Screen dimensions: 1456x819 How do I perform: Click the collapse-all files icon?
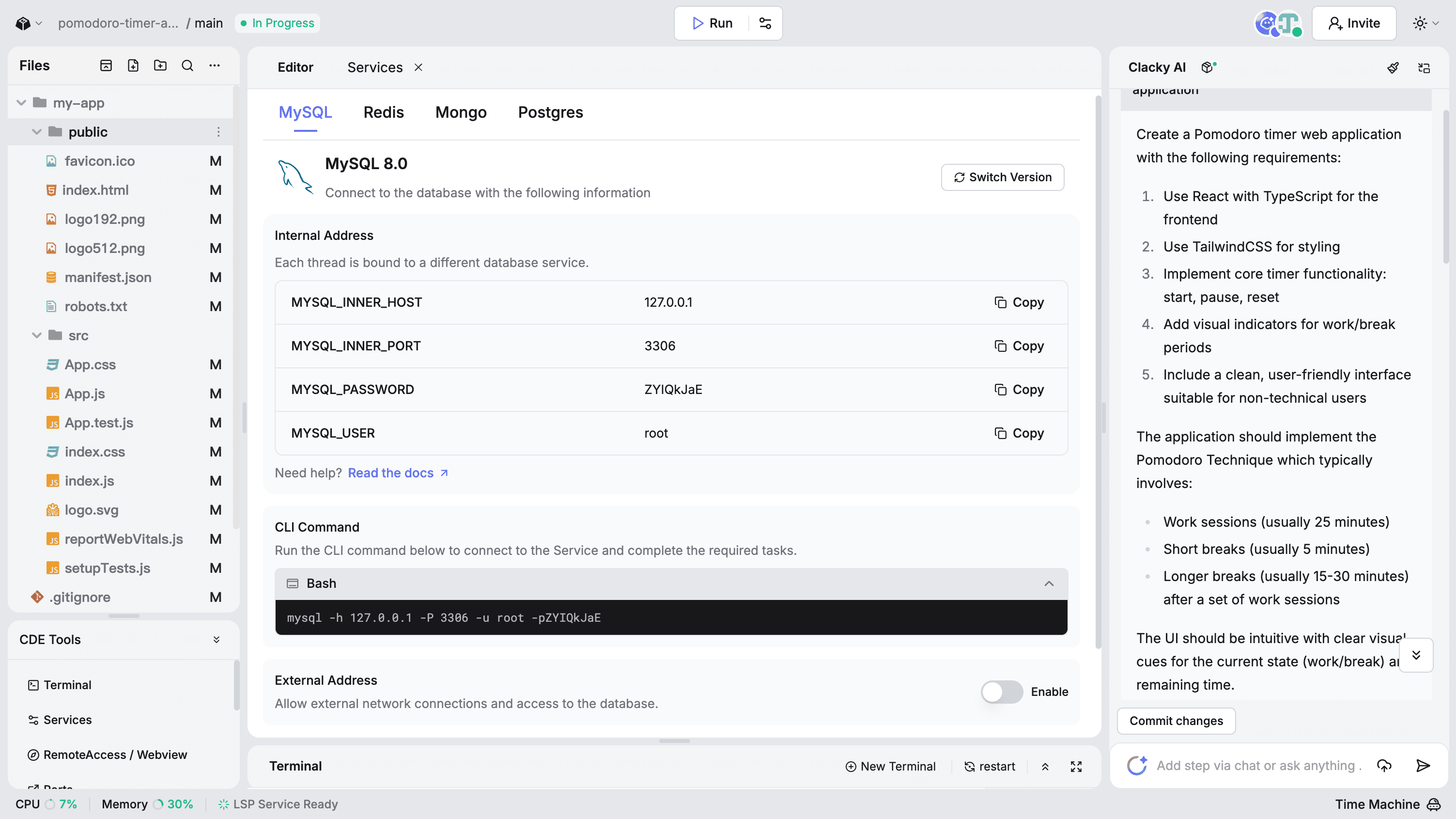click(x=106, y=65)
